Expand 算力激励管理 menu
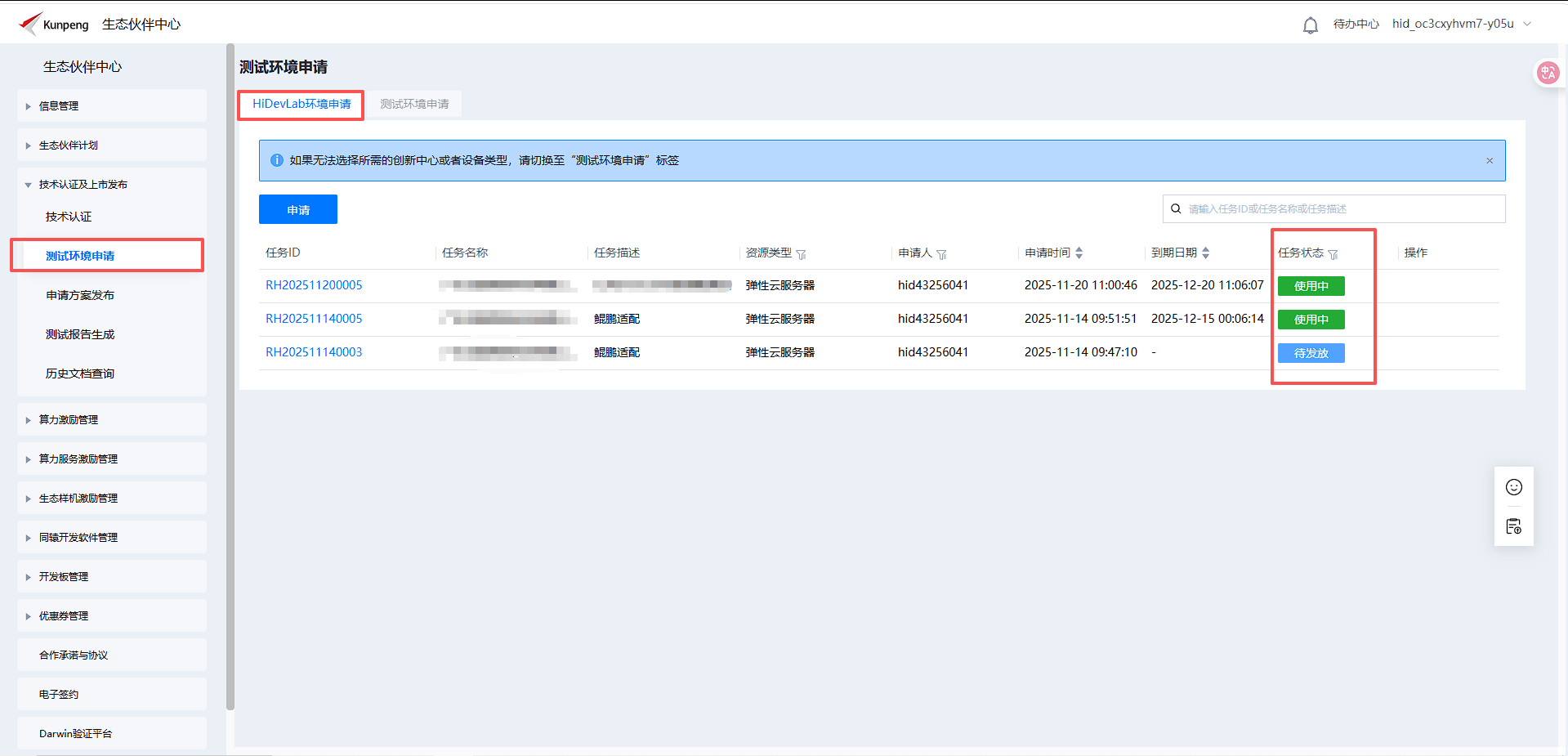The image size is (1568, 756). click(x=111, y=419)
